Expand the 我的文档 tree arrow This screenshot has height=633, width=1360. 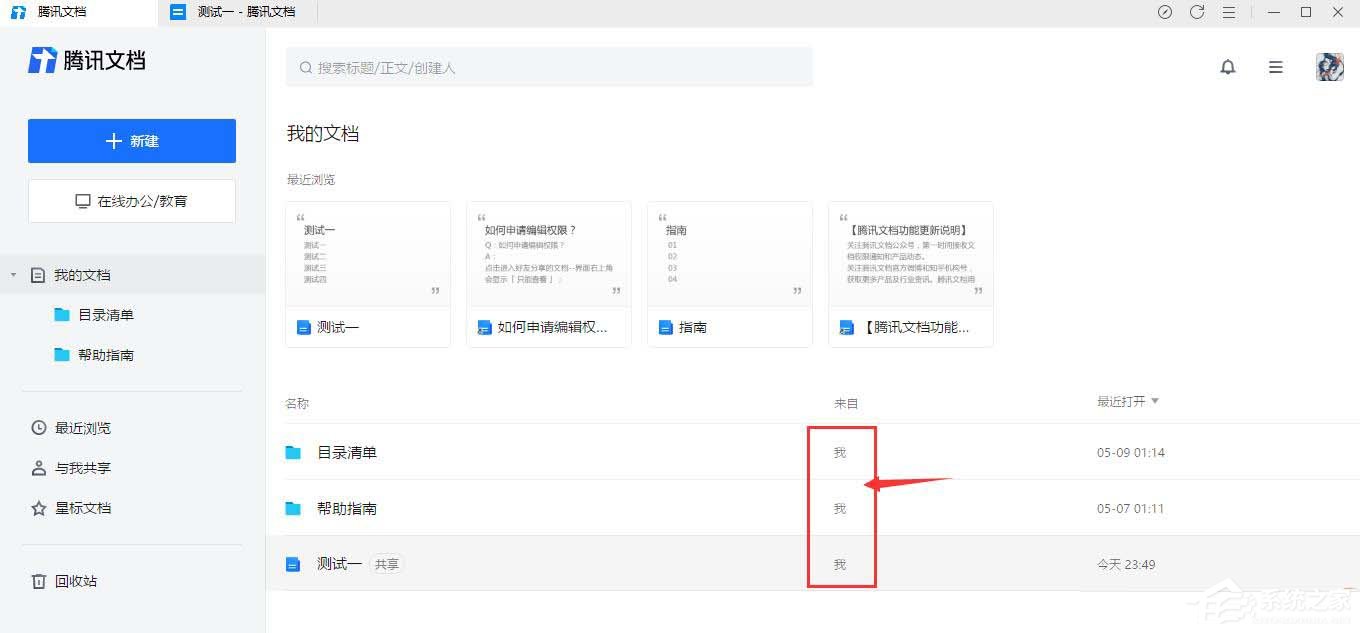(x=12, y=274)
